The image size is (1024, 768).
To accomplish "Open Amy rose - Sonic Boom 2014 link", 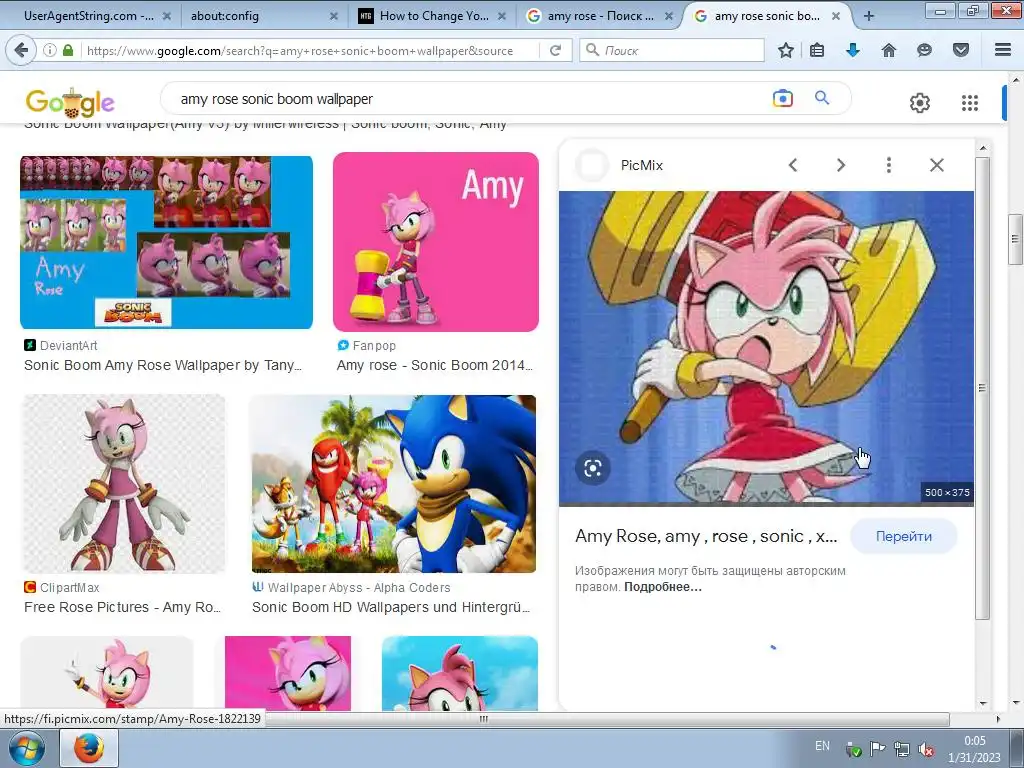I will point(434,365).
